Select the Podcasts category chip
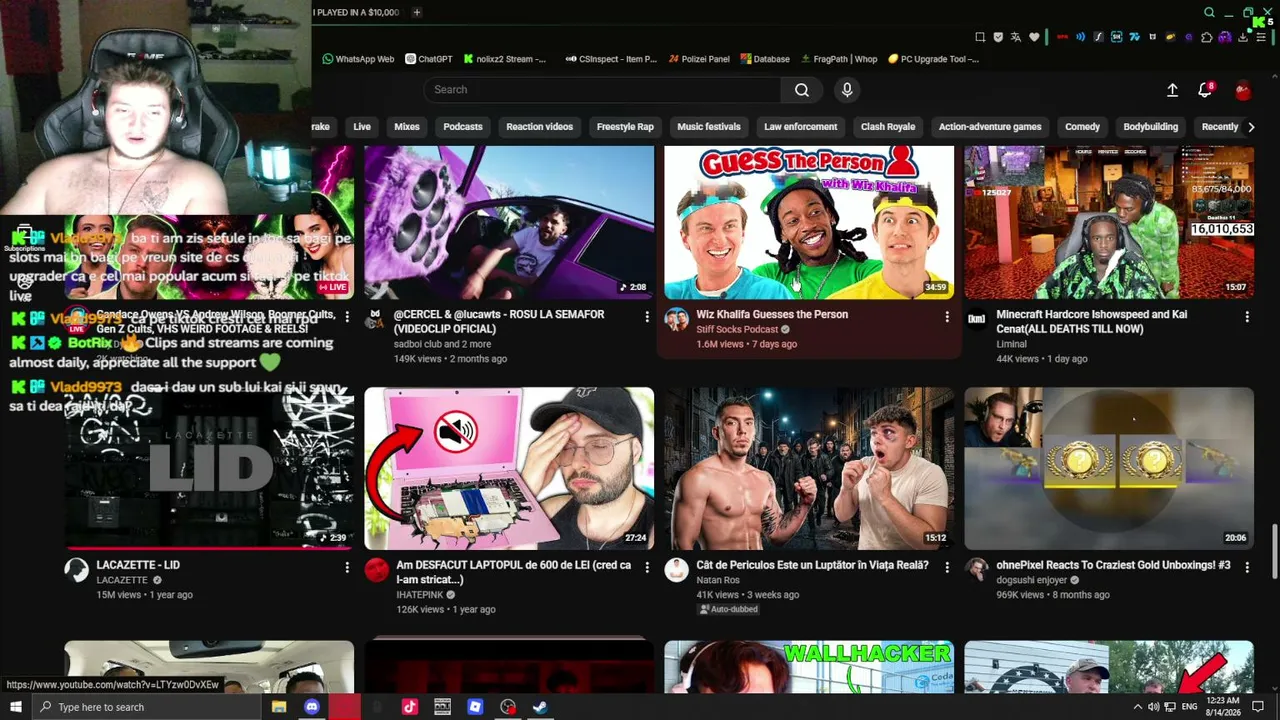1280x720 pixels. point(463,127)
